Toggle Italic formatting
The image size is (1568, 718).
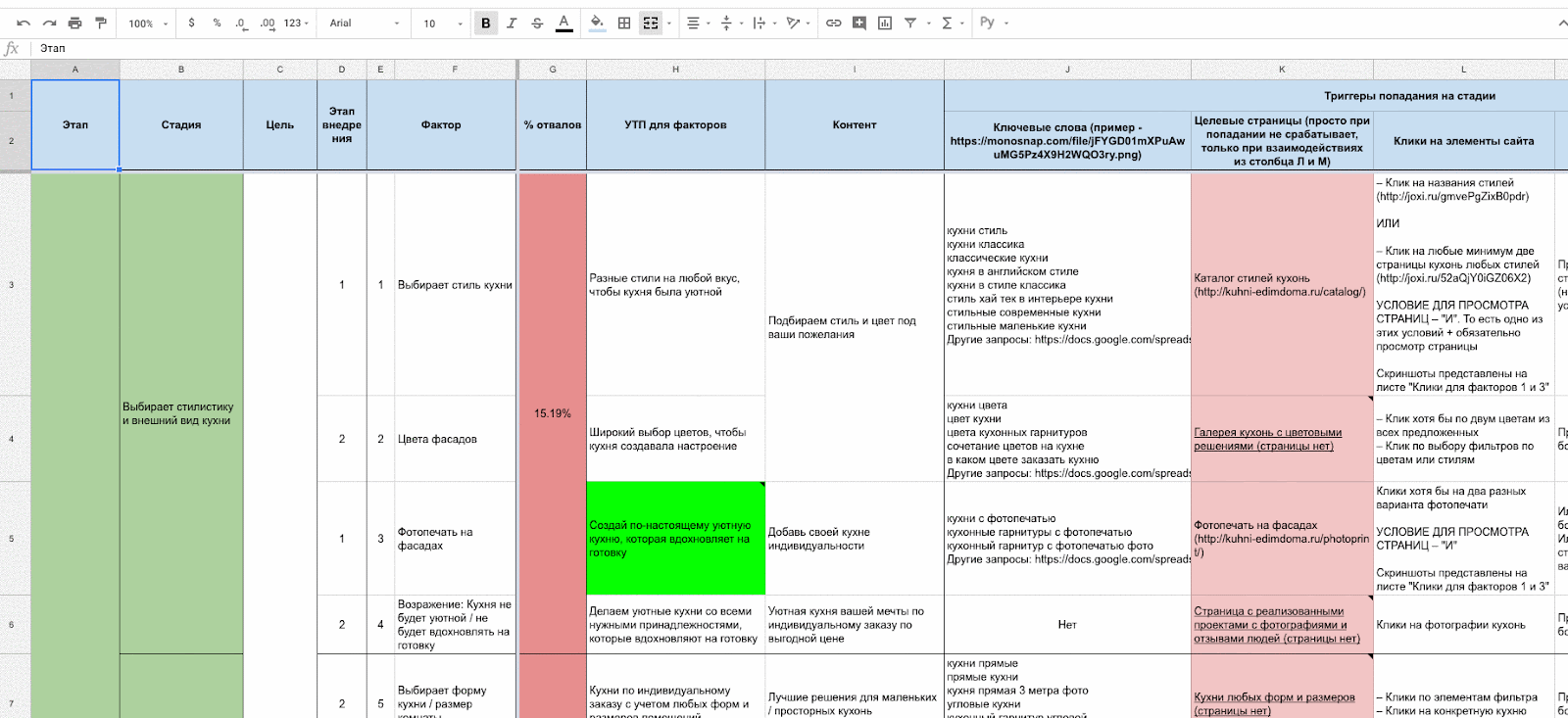511,23
